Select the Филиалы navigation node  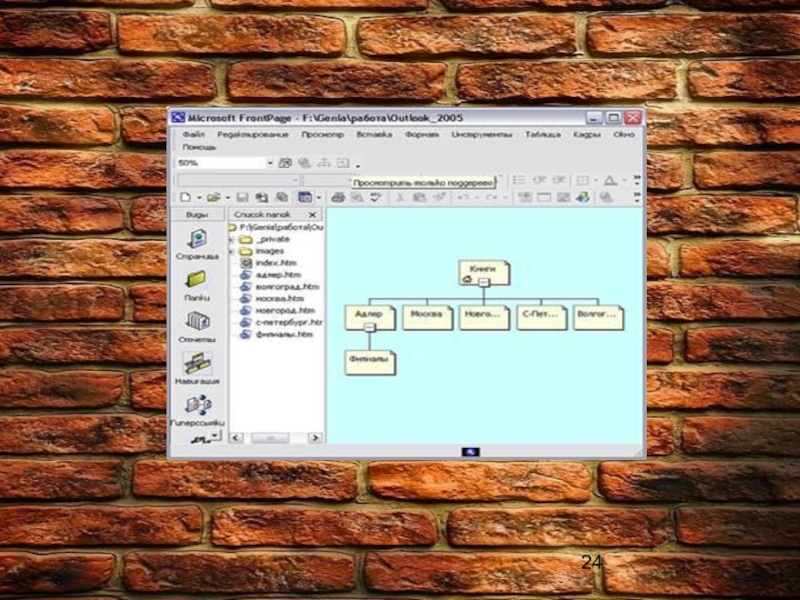(x=370, y=363)
